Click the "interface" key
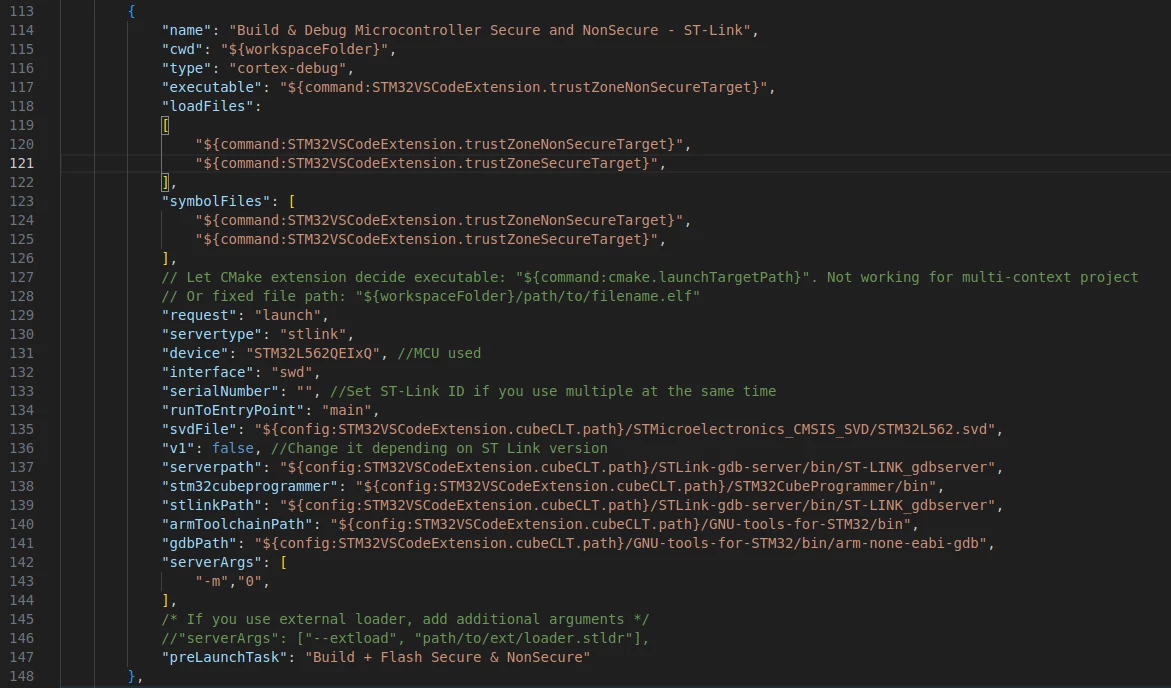1171x688 pixels. [x=208, y=373]
